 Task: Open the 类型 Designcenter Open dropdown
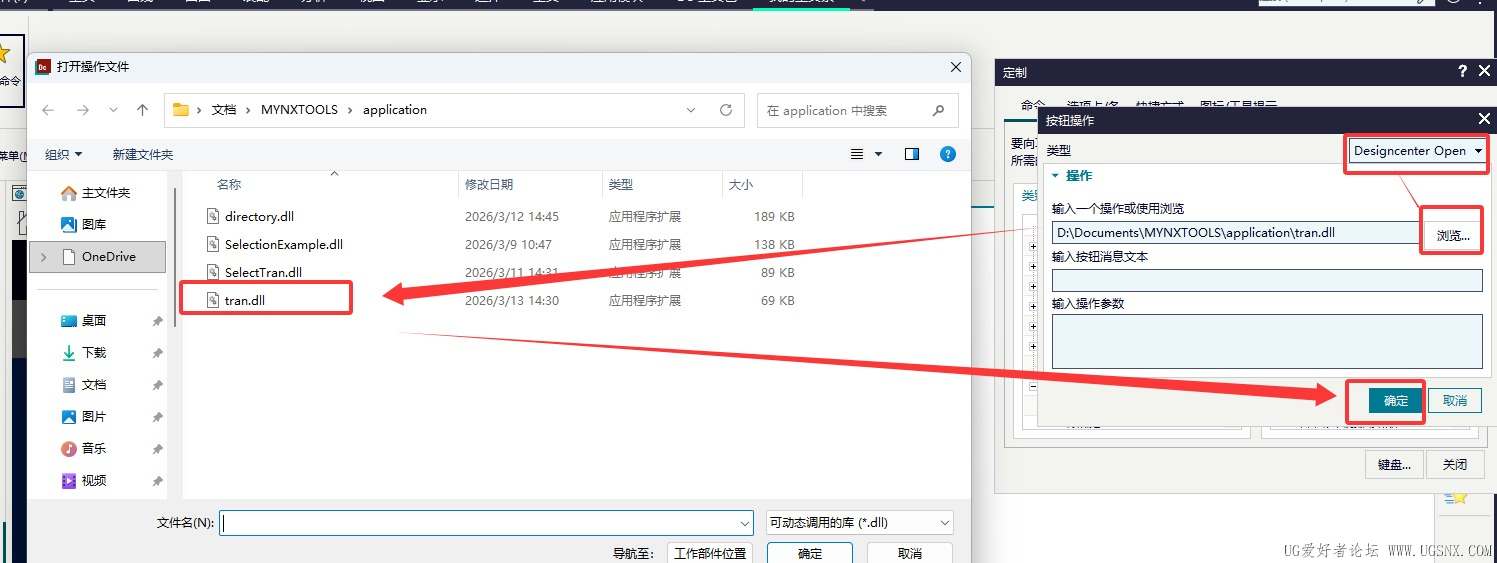click(x=1417, y=151)
